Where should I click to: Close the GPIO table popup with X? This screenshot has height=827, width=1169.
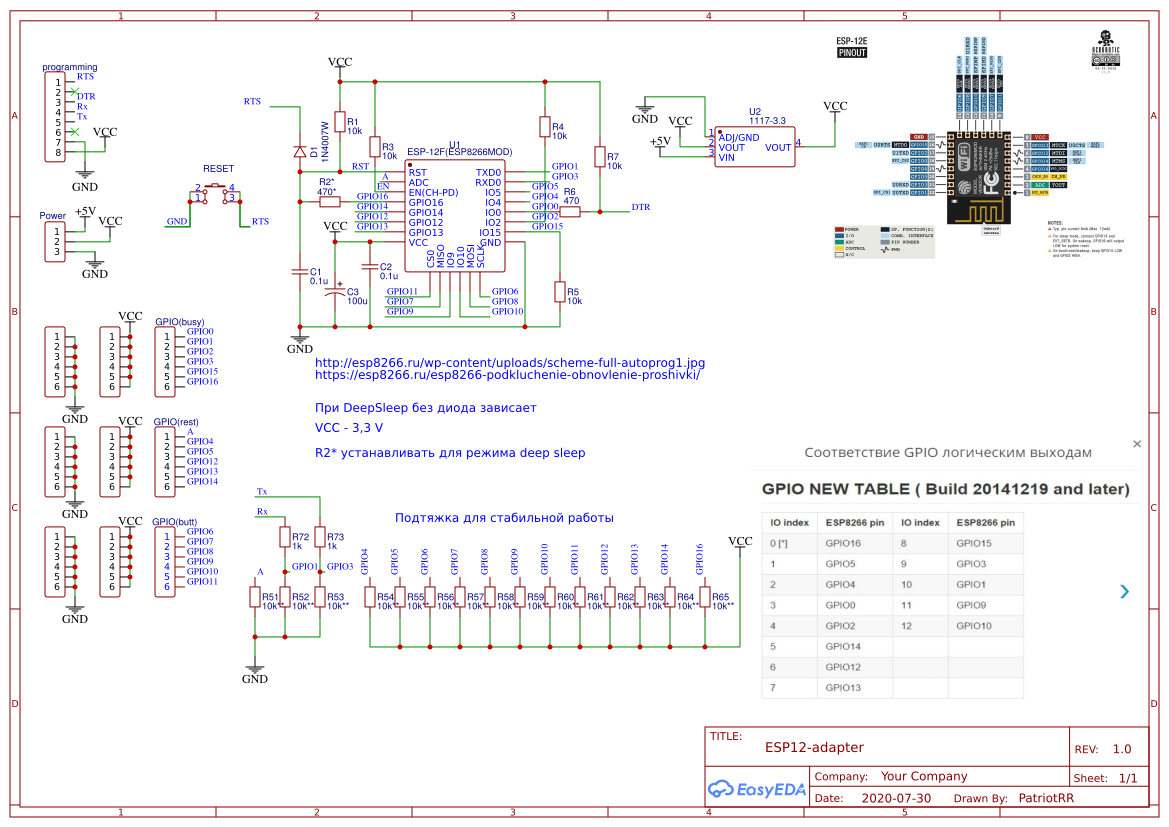[x=1136, y=443]
